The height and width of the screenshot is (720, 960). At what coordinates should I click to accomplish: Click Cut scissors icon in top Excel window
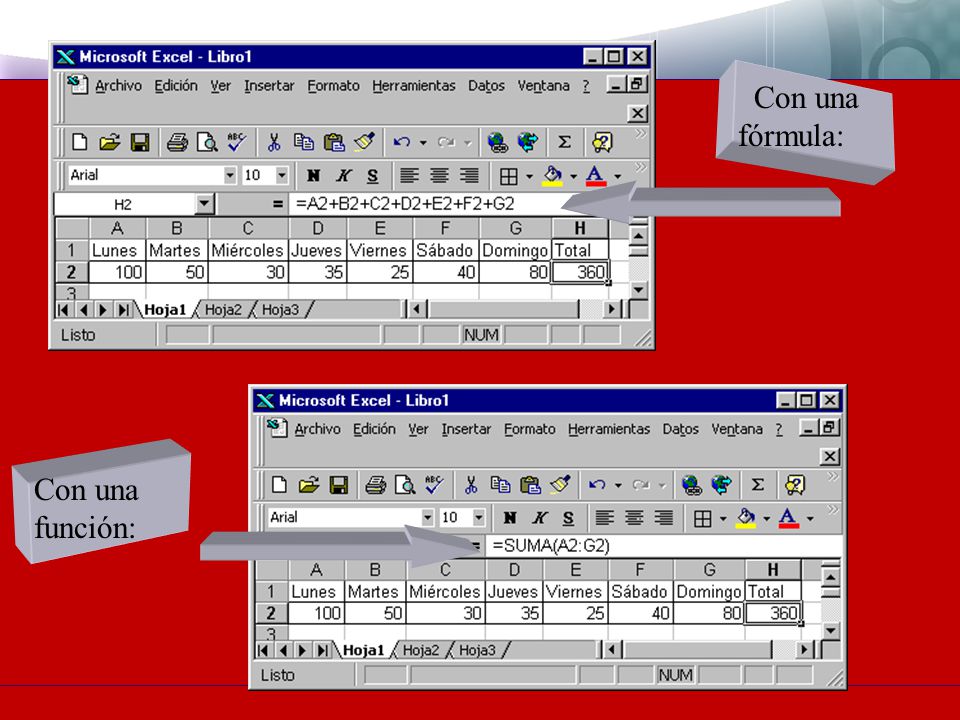click(274, 143)
